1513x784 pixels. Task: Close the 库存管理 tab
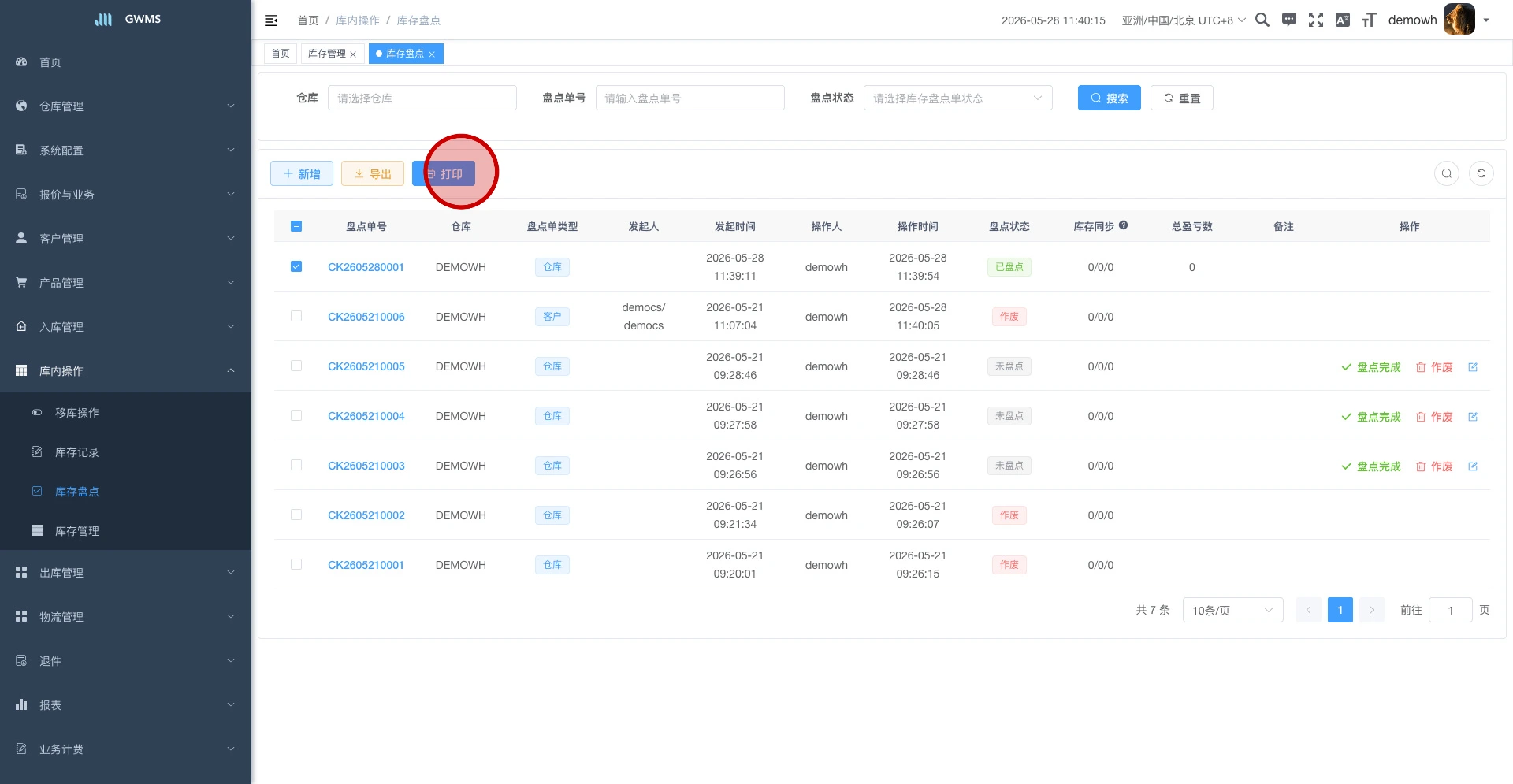tap(353, 54)
